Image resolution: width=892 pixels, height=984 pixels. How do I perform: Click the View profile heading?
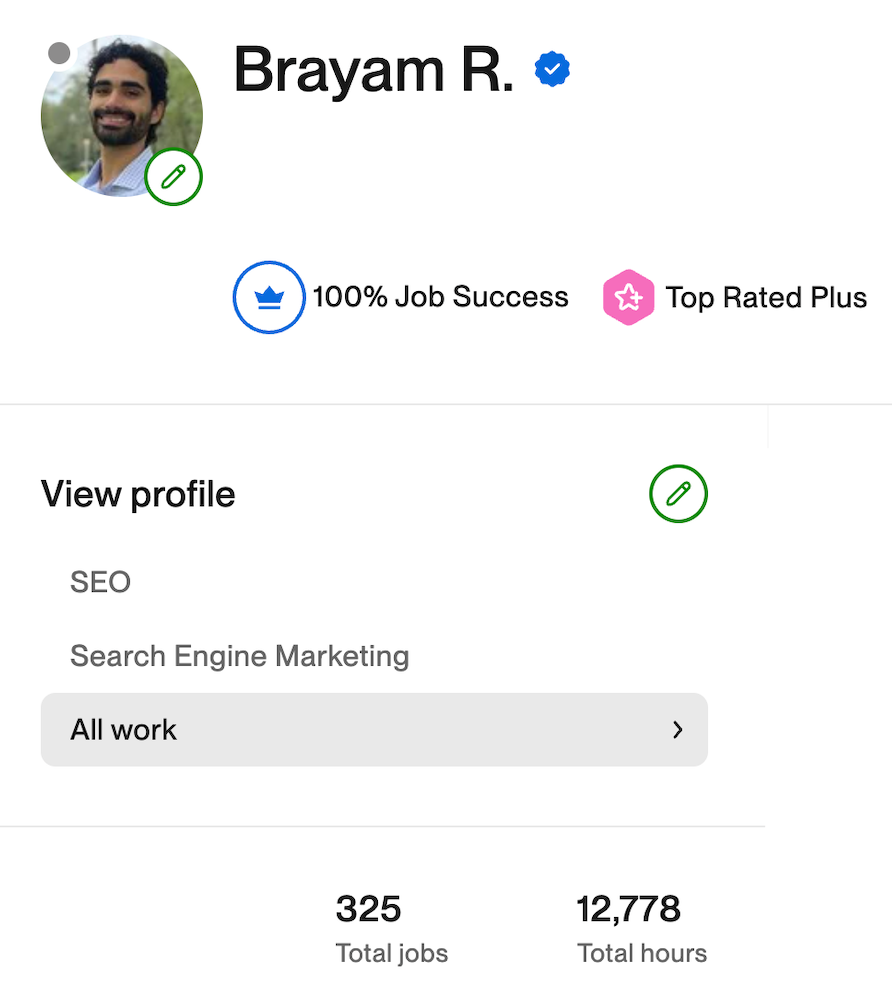coord(138,494)
